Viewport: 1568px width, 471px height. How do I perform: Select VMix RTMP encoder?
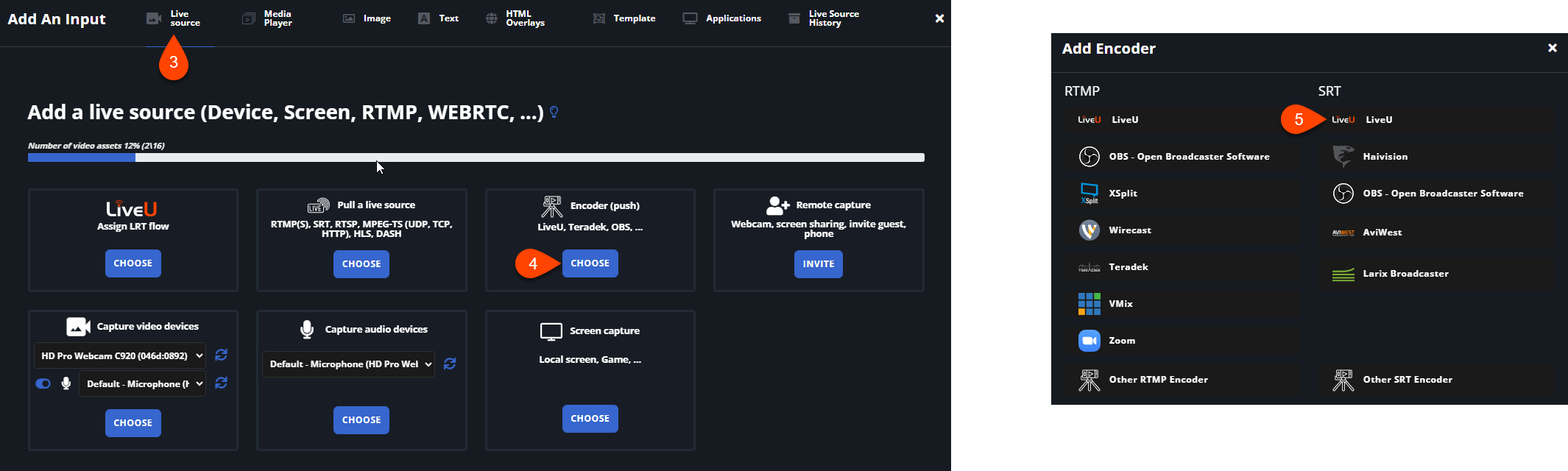tap(1183, 304)
